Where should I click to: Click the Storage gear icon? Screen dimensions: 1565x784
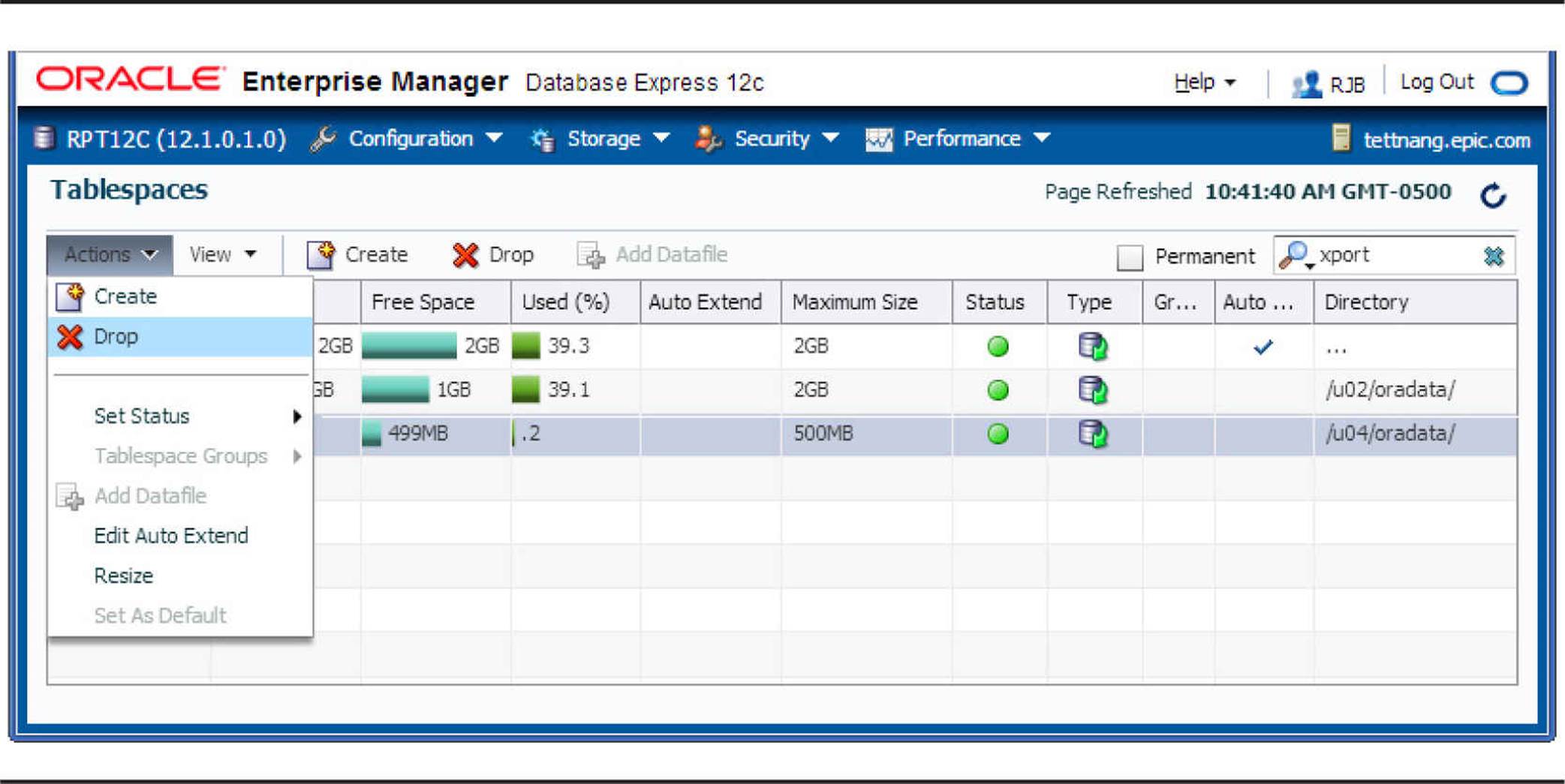[542, 140]
